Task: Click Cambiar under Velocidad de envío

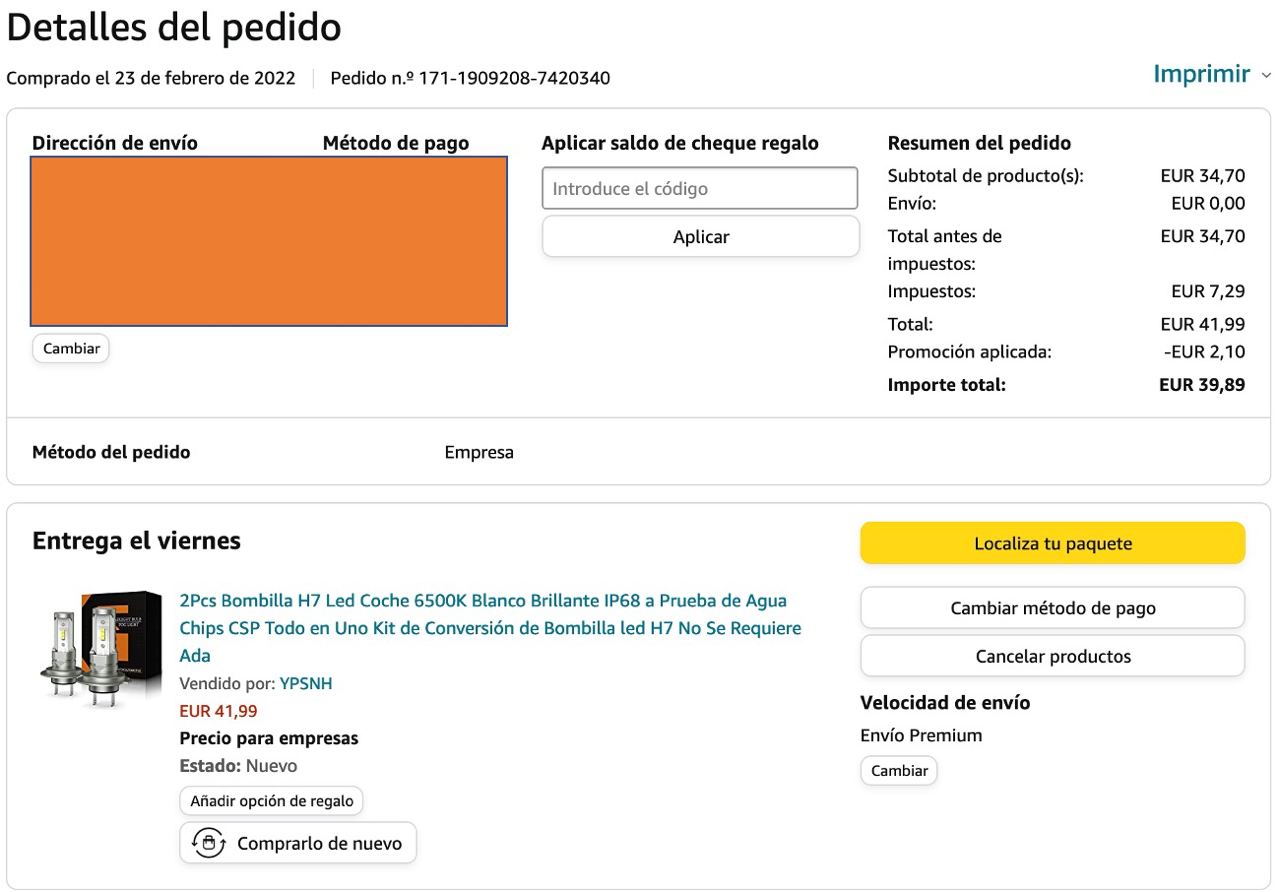Action: (899, 770)
